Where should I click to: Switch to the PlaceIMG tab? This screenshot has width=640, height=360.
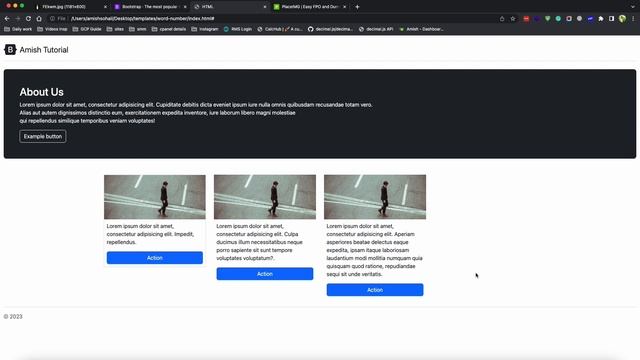(x=310, y=7)
